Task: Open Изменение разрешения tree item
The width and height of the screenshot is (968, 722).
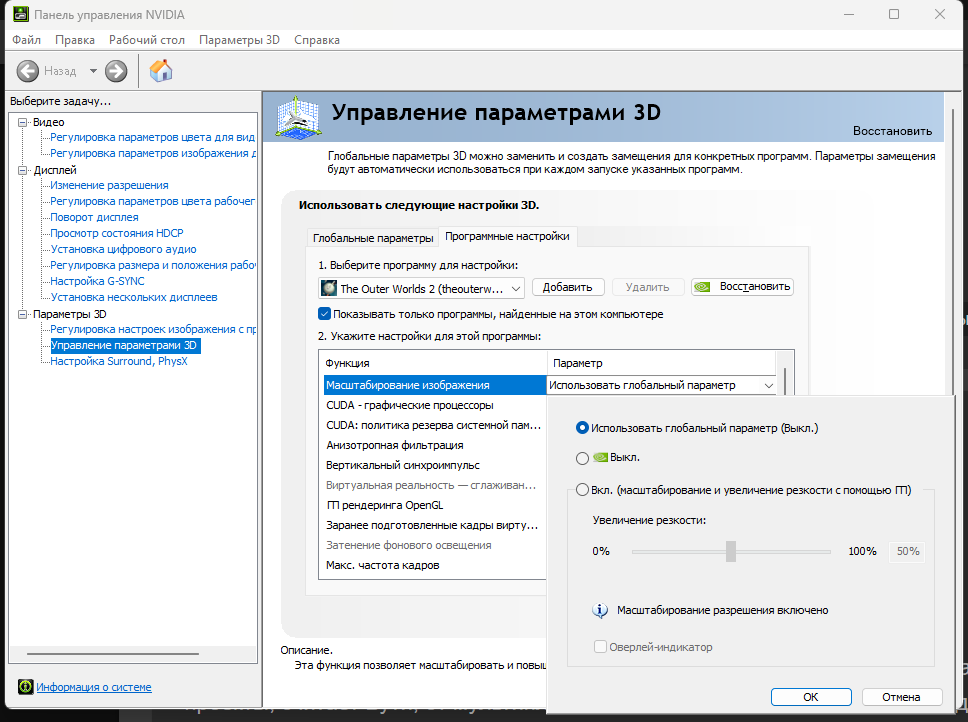Action: click(x=109, y=185)
